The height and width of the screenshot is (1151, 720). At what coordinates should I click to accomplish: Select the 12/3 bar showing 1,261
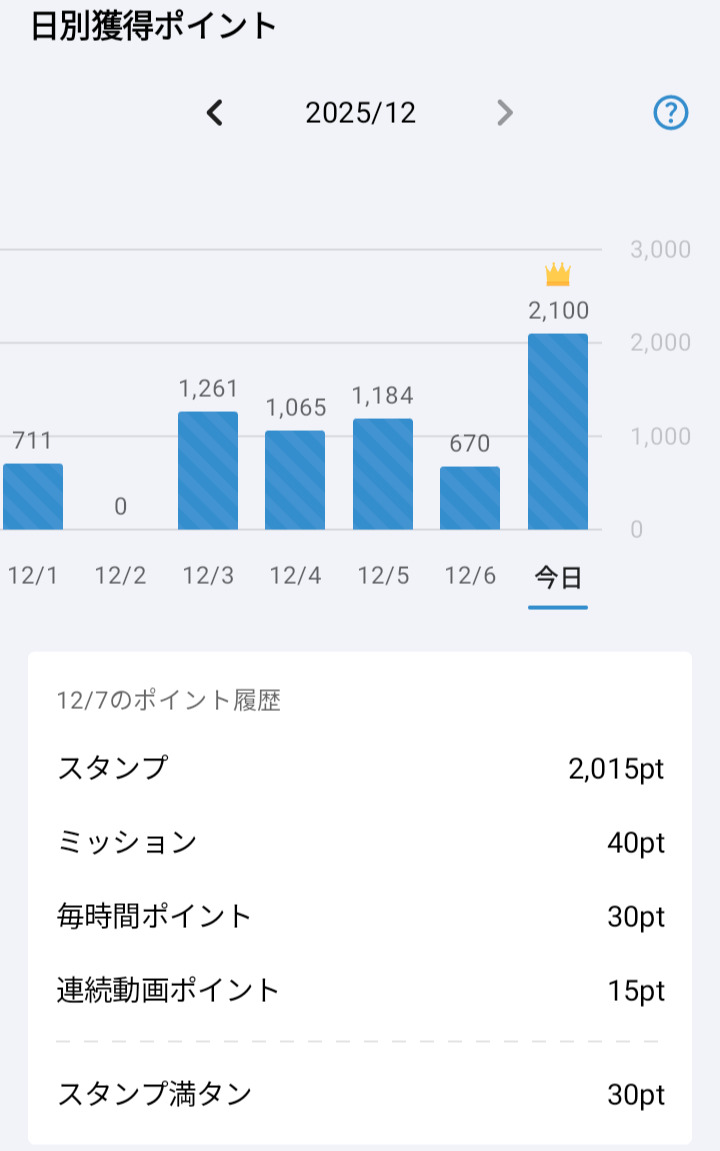(208, 471)
